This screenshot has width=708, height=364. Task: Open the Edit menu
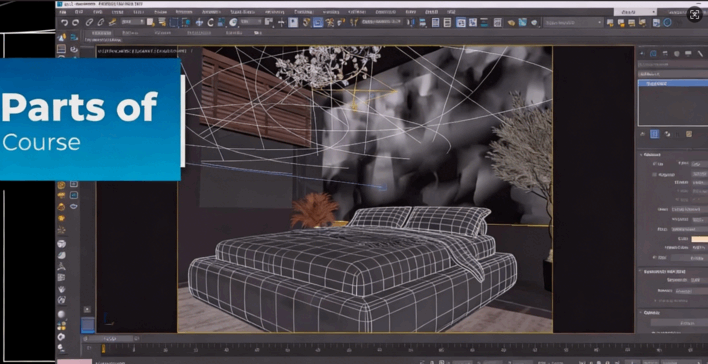pyautogui.click(x=79, y=12)
